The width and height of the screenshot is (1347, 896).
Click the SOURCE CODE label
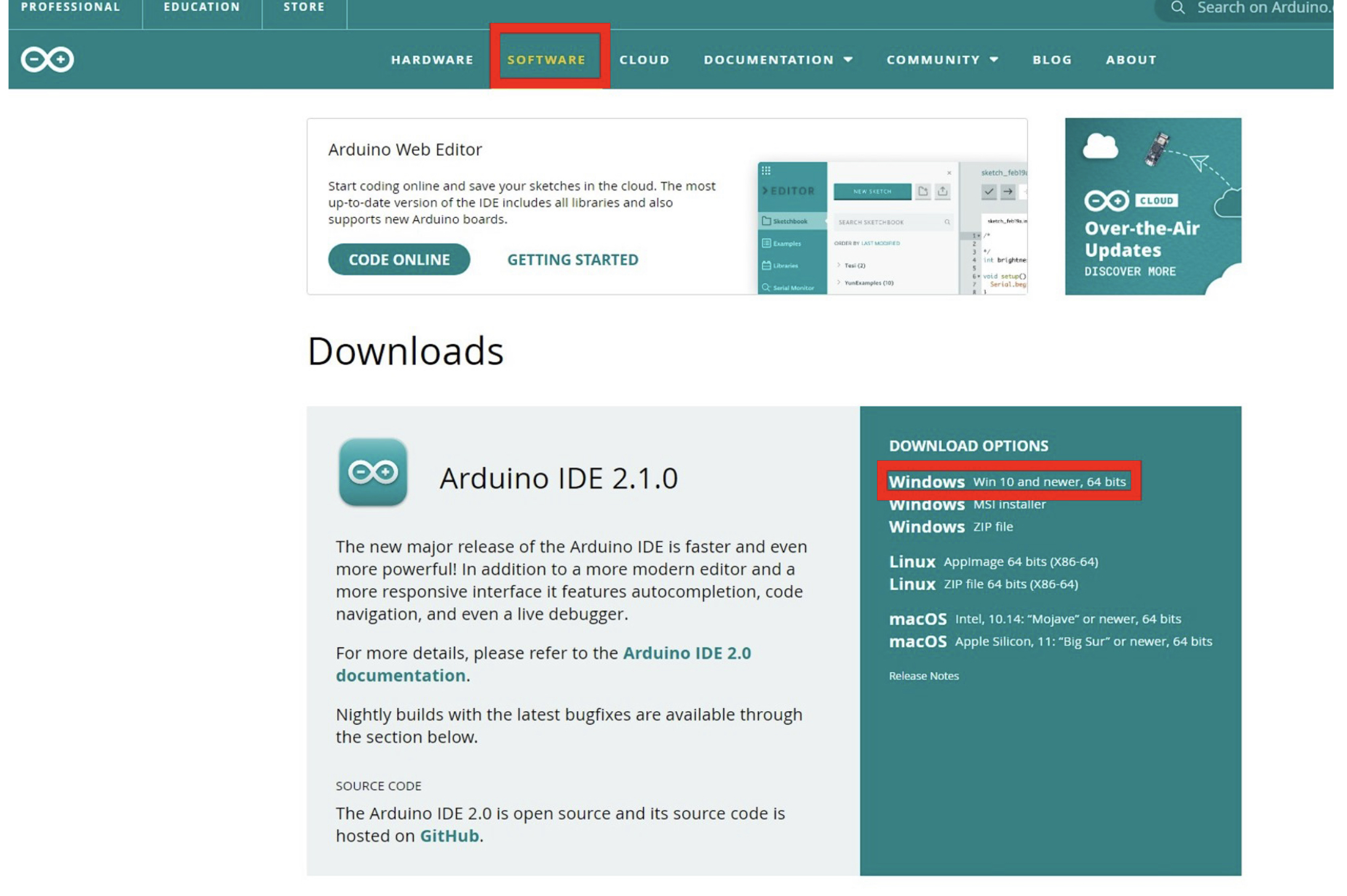pyautogui.click(x=378, y=785)
